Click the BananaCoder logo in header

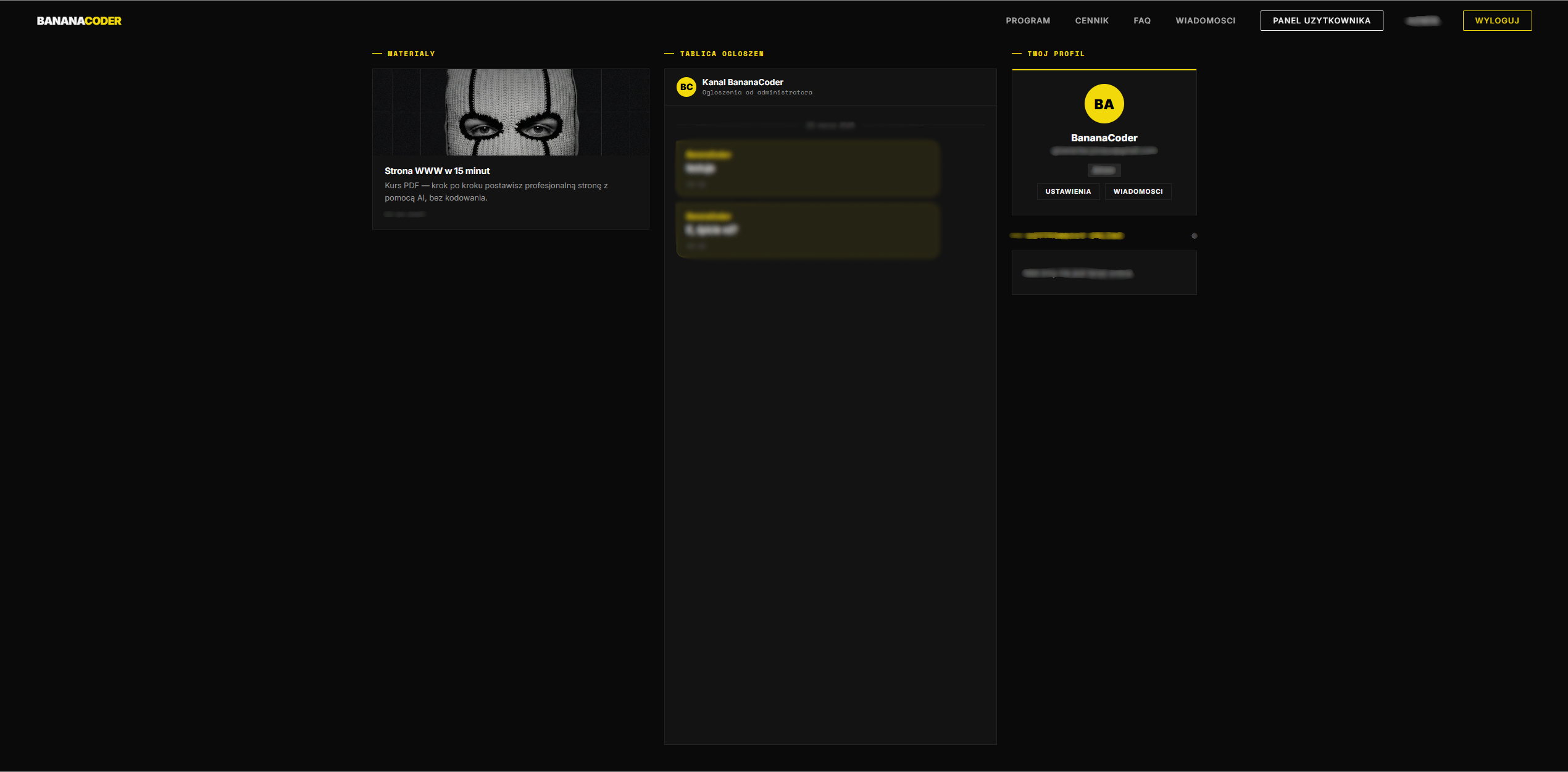tap(79, 20)
